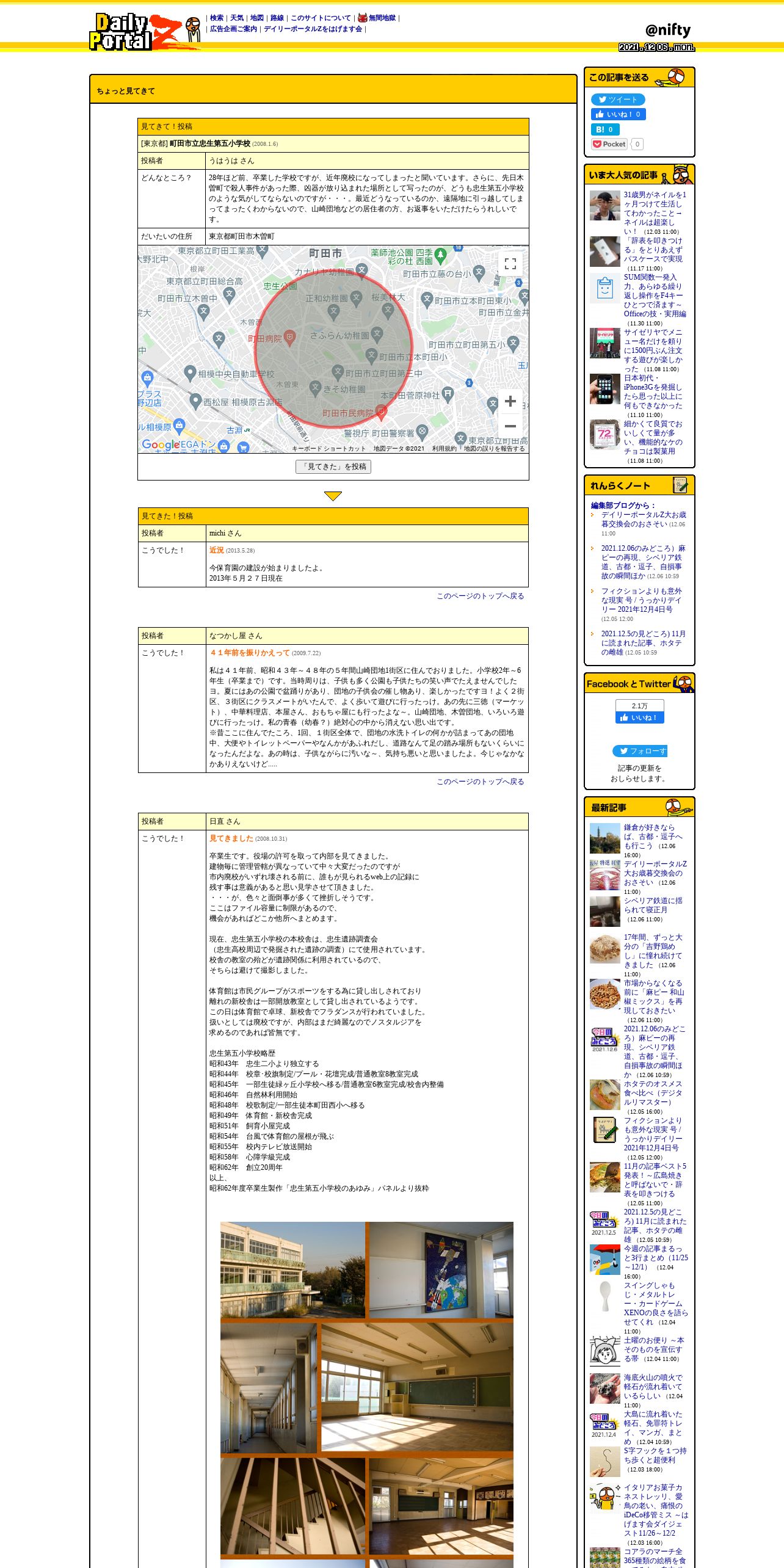The image size is (784, 1568).
Task: Click the 町田市民病院 hospital marker
Action: tap(381, 412)
